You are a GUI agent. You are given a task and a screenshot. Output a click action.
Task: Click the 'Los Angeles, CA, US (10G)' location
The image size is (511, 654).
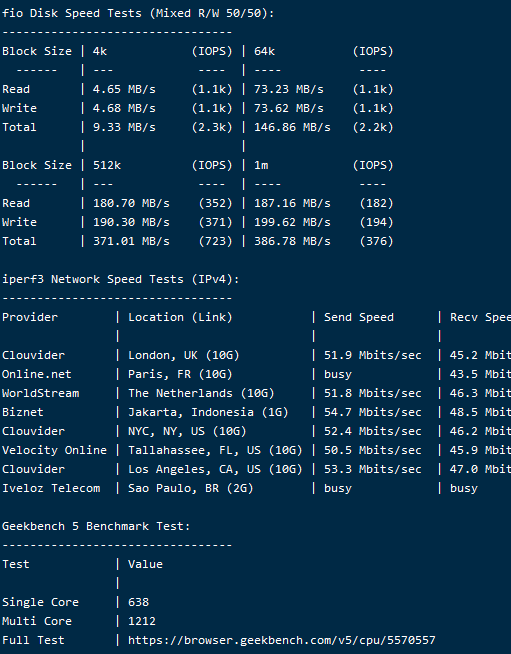click(x=215, y=469)
